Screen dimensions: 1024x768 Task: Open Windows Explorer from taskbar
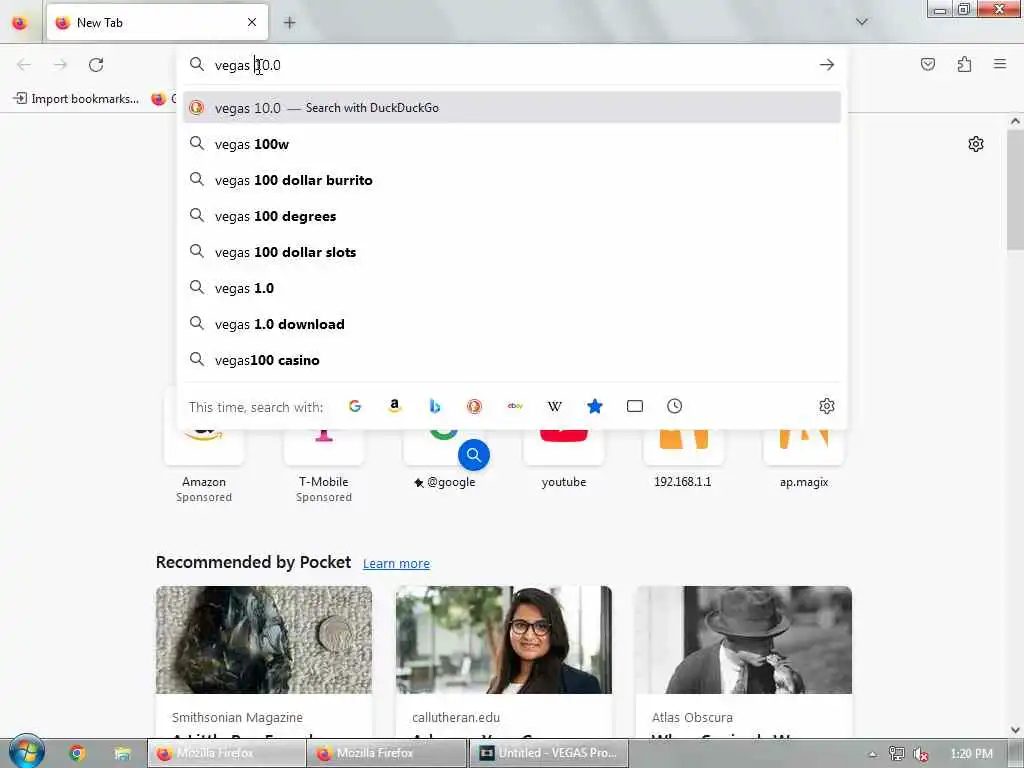click(122, 753)
